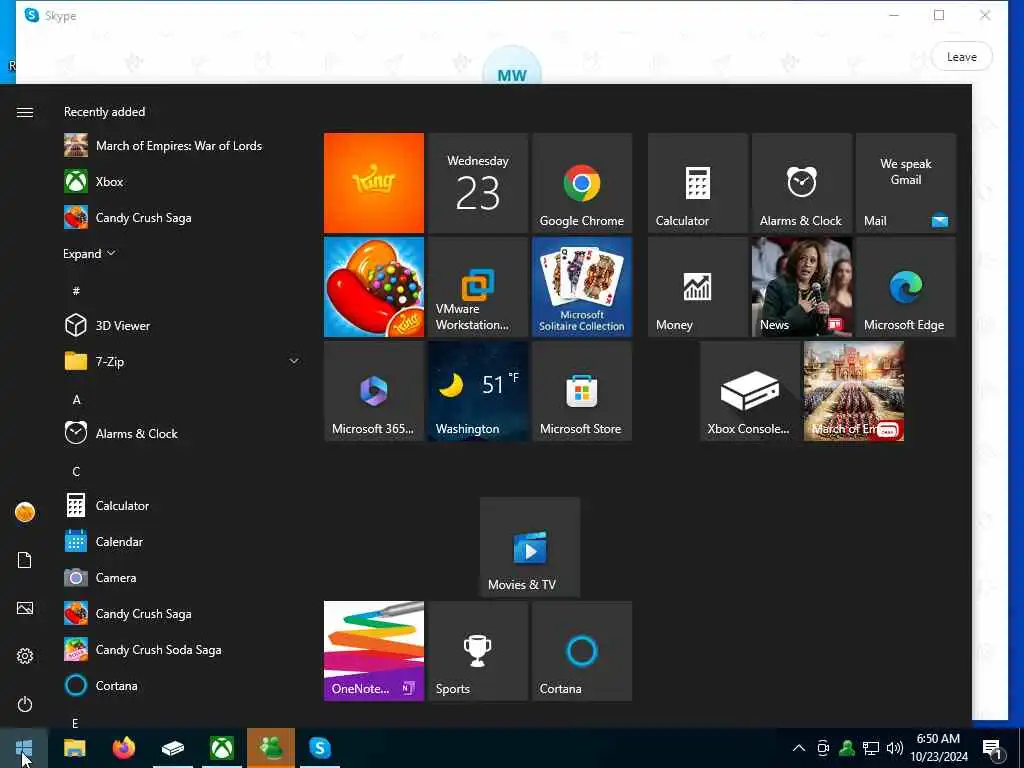1024x768 pixels.
Task: Open Xbox app on taskbar
Action: [x=222, y=748]
